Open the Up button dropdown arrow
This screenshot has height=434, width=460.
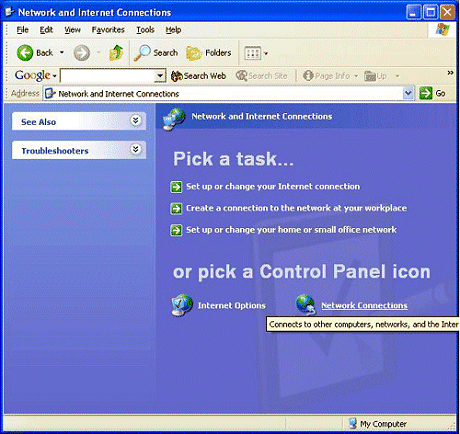[x=397, y=76]
